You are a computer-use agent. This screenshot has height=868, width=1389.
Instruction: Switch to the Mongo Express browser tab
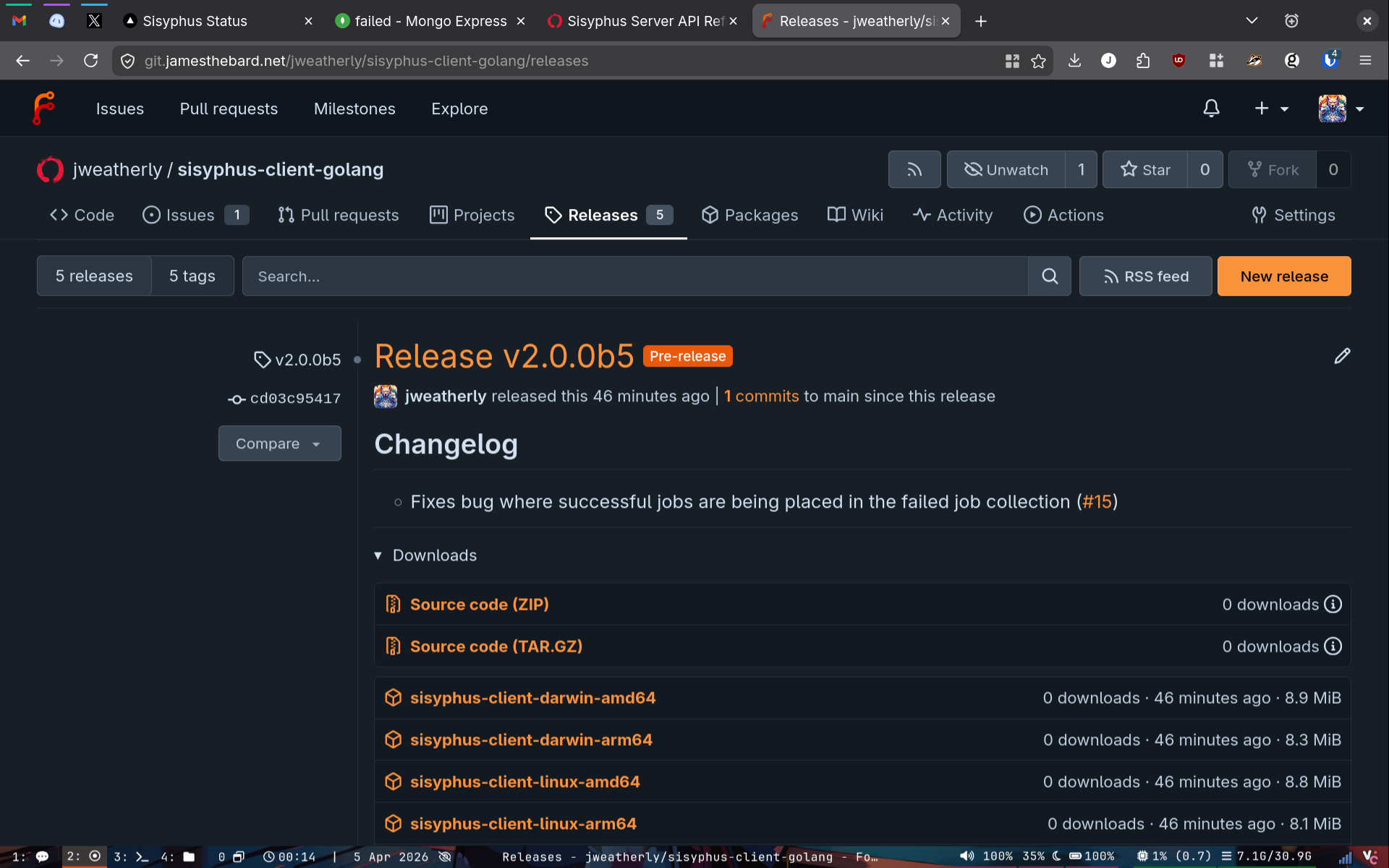point(430,21)
